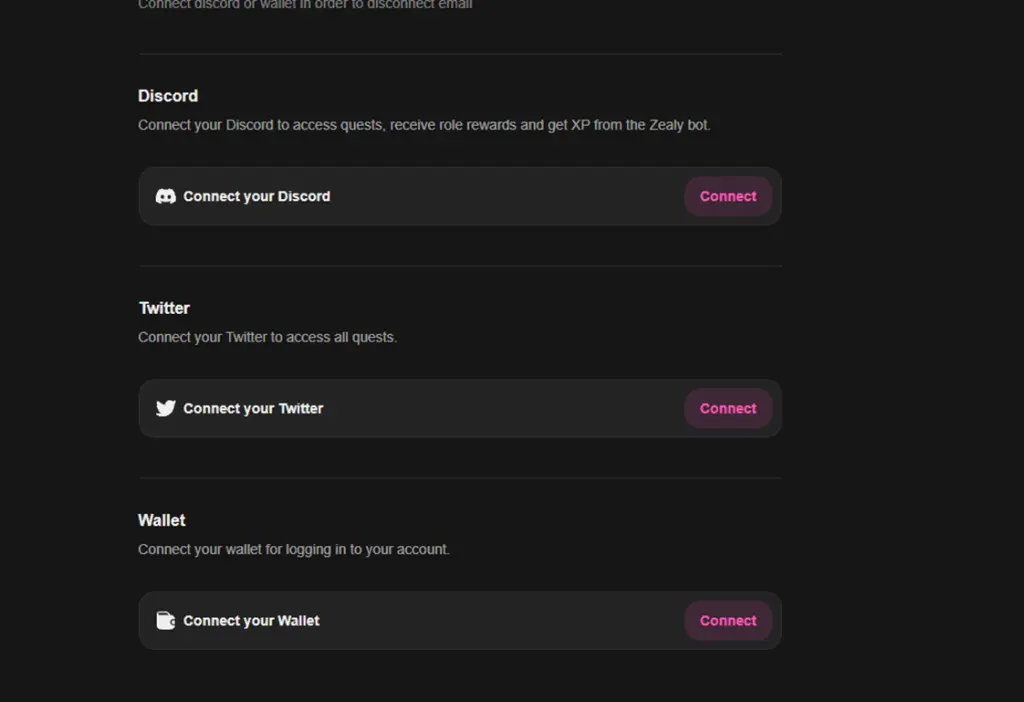This screenshot has height=702, width=1024.
Task: Select the Discord section heading
Action: (x=168, y=96)
